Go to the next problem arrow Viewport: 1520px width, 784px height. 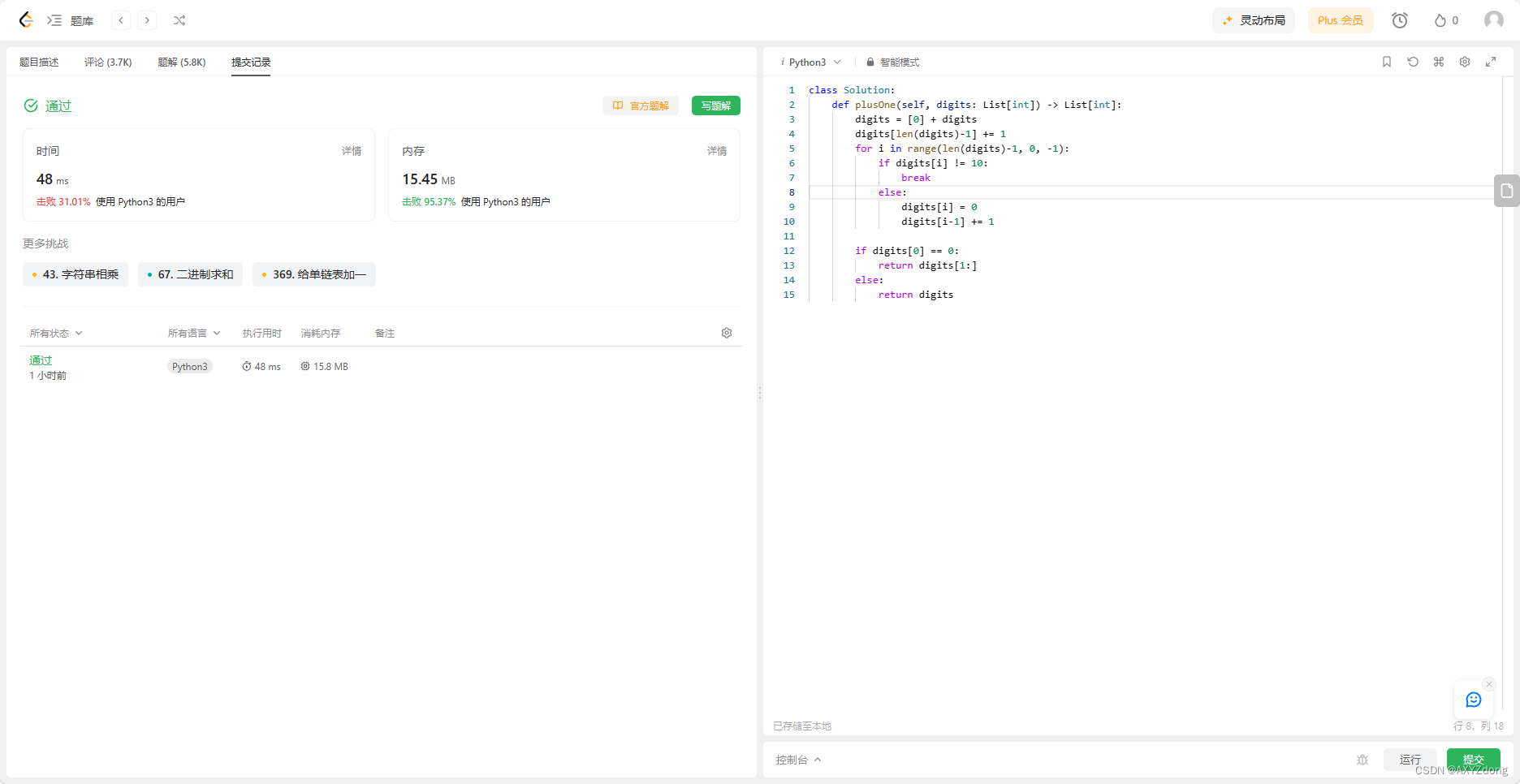(x=147, y=20)
